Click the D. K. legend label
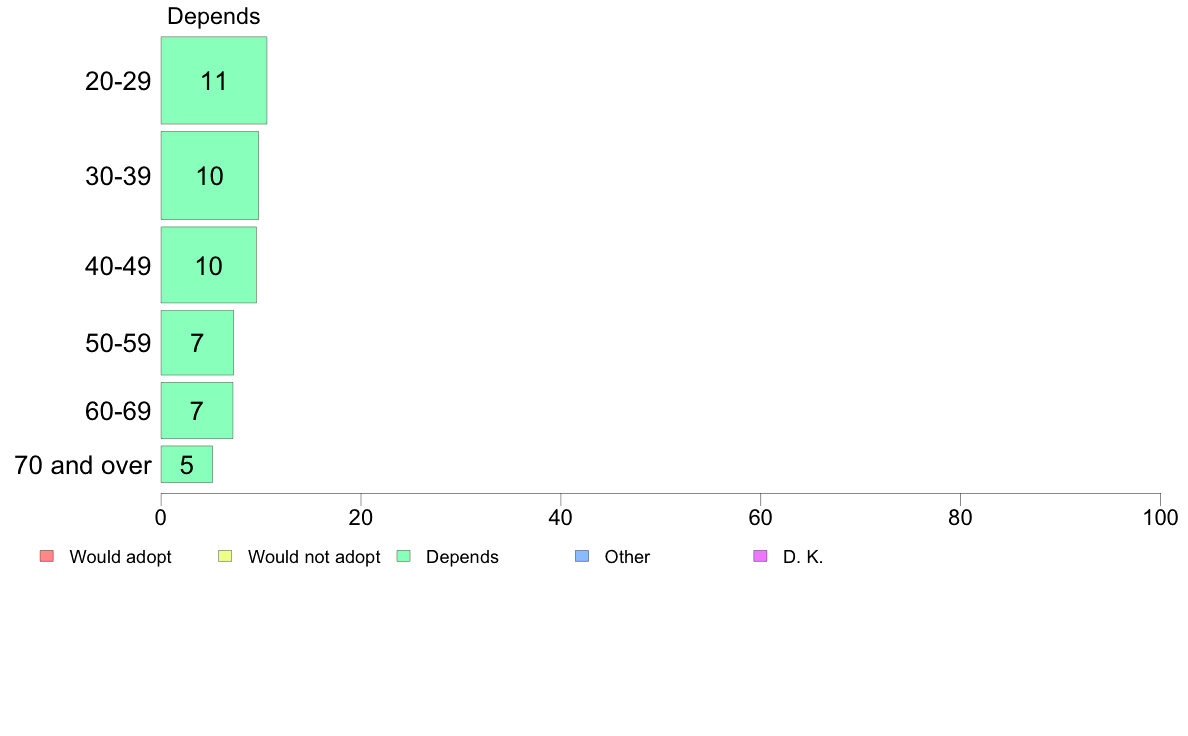Screen dimensions: 1188x736 (x=803, y=557)
